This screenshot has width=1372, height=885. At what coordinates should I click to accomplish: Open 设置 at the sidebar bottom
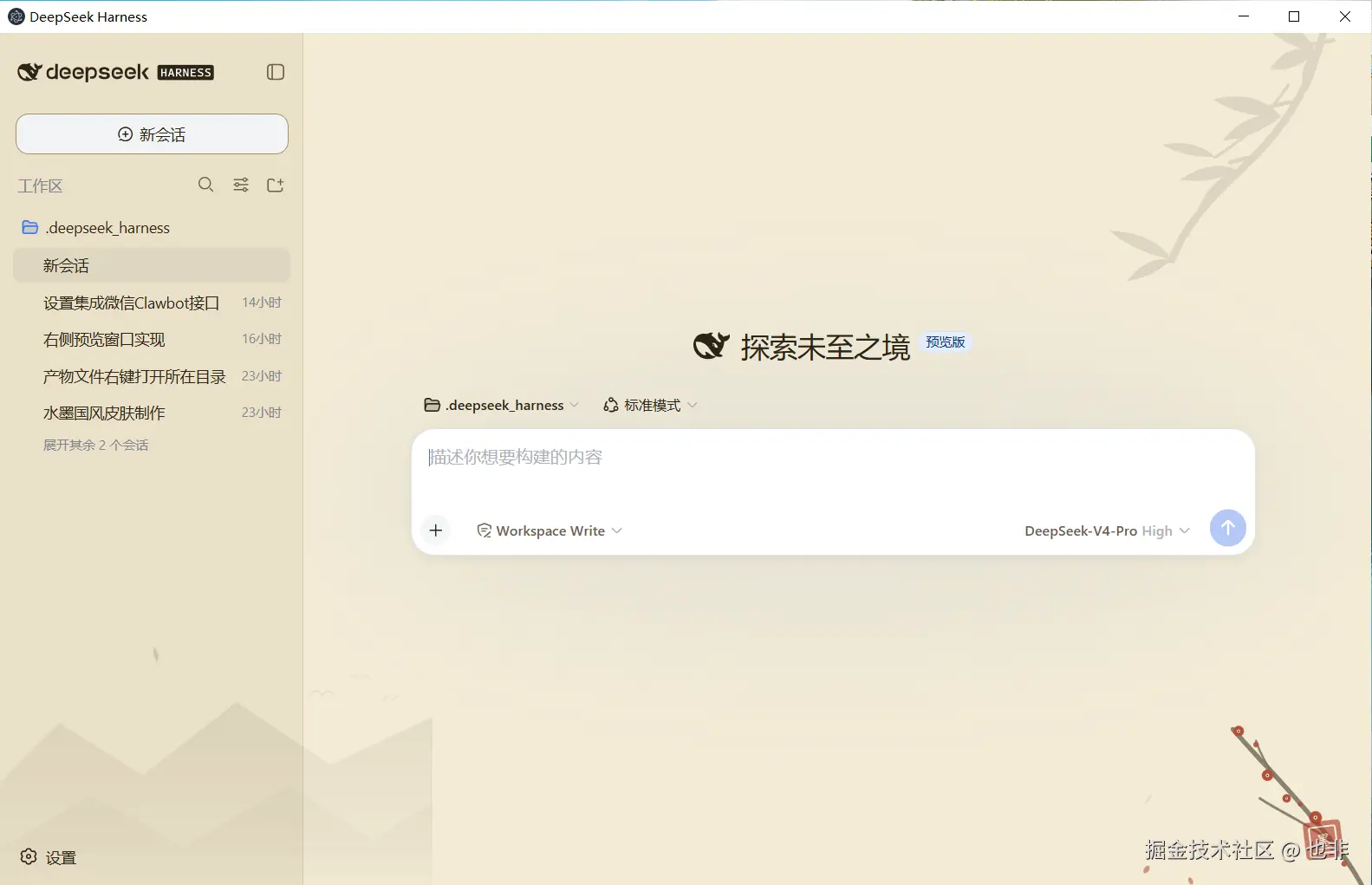coord(49,857)
